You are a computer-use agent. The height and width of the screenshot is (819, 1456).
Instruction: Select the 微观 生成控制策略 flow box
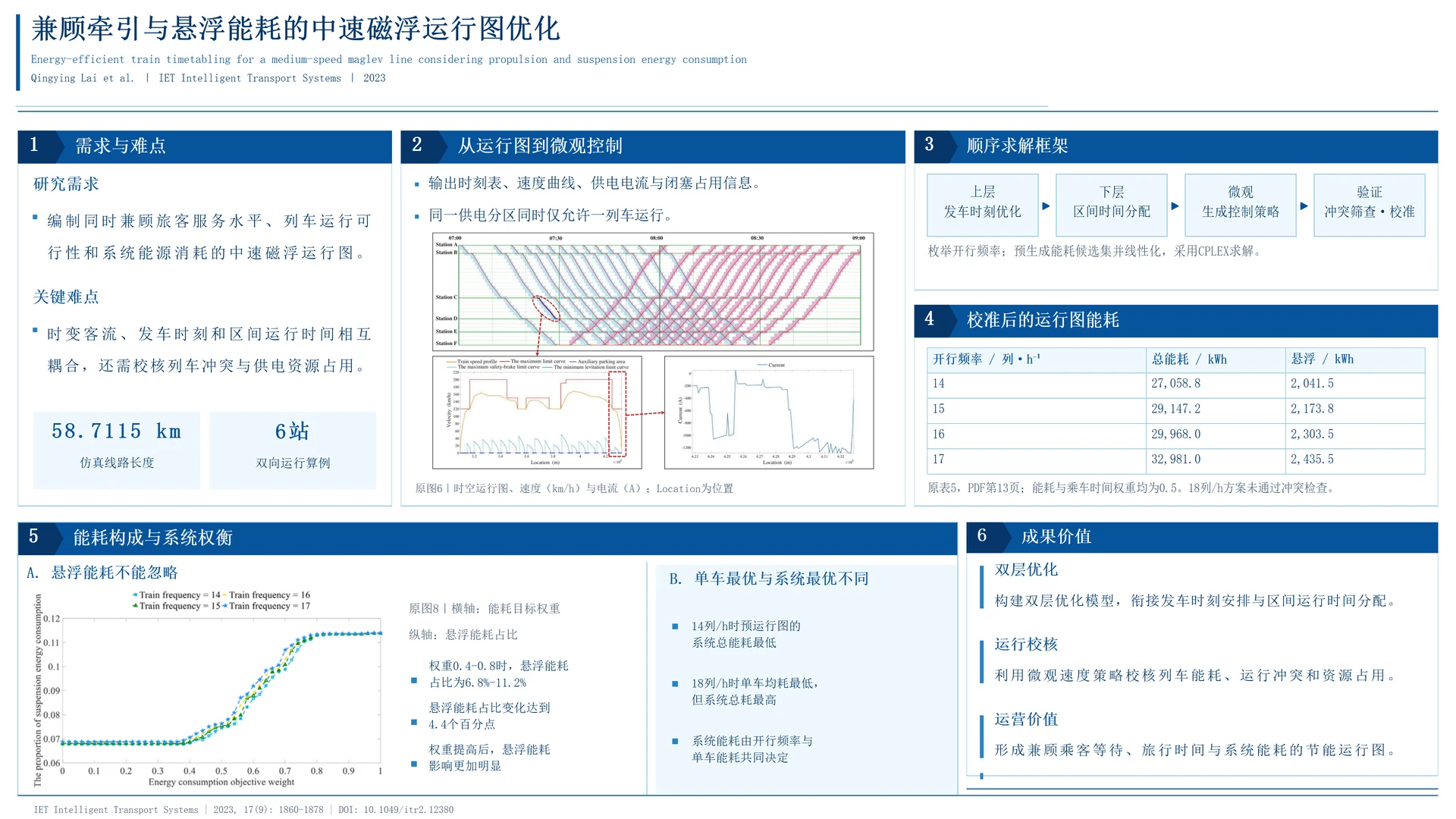pos(1241,205)
